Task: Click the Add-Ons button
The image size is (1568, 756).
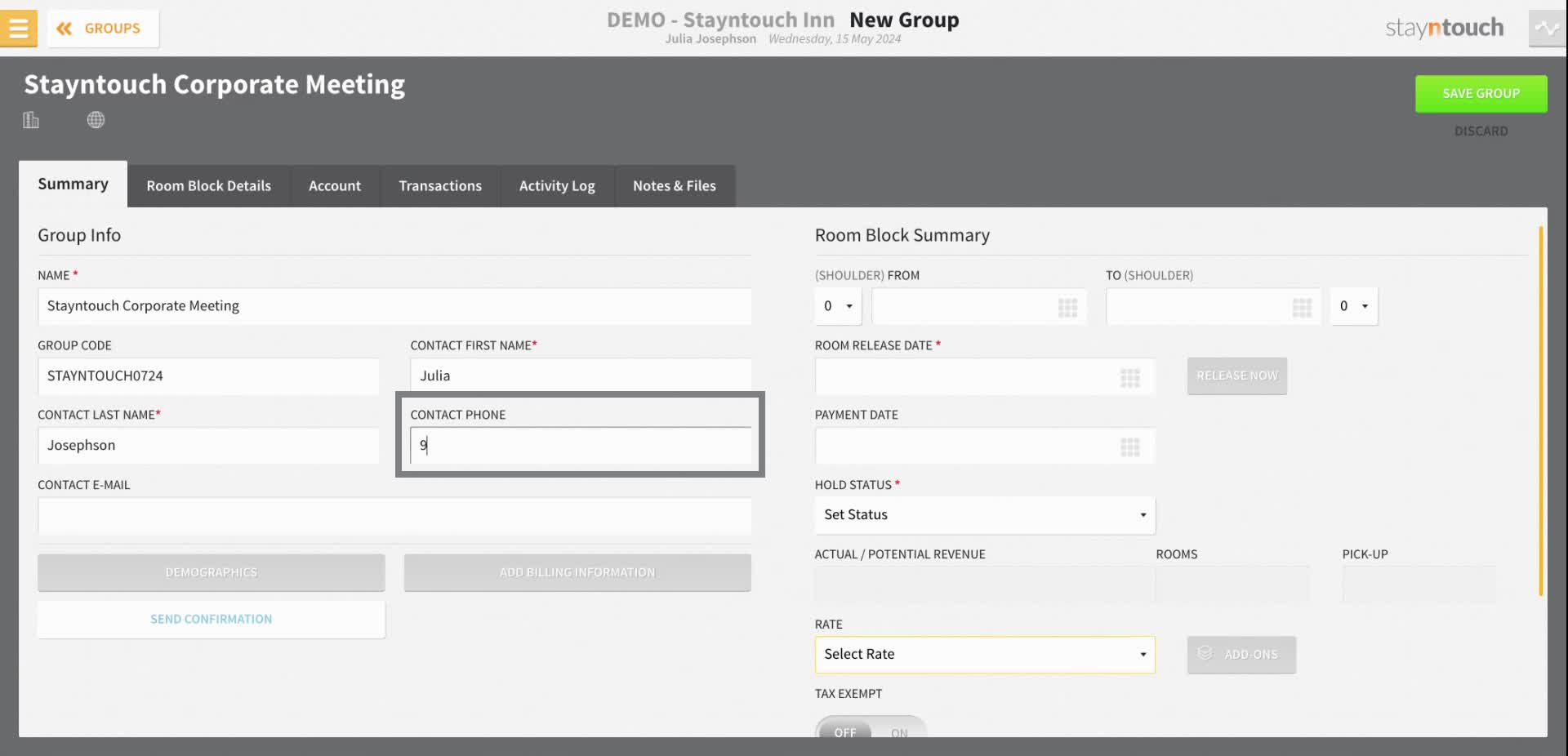Action: pos(1241,655)
